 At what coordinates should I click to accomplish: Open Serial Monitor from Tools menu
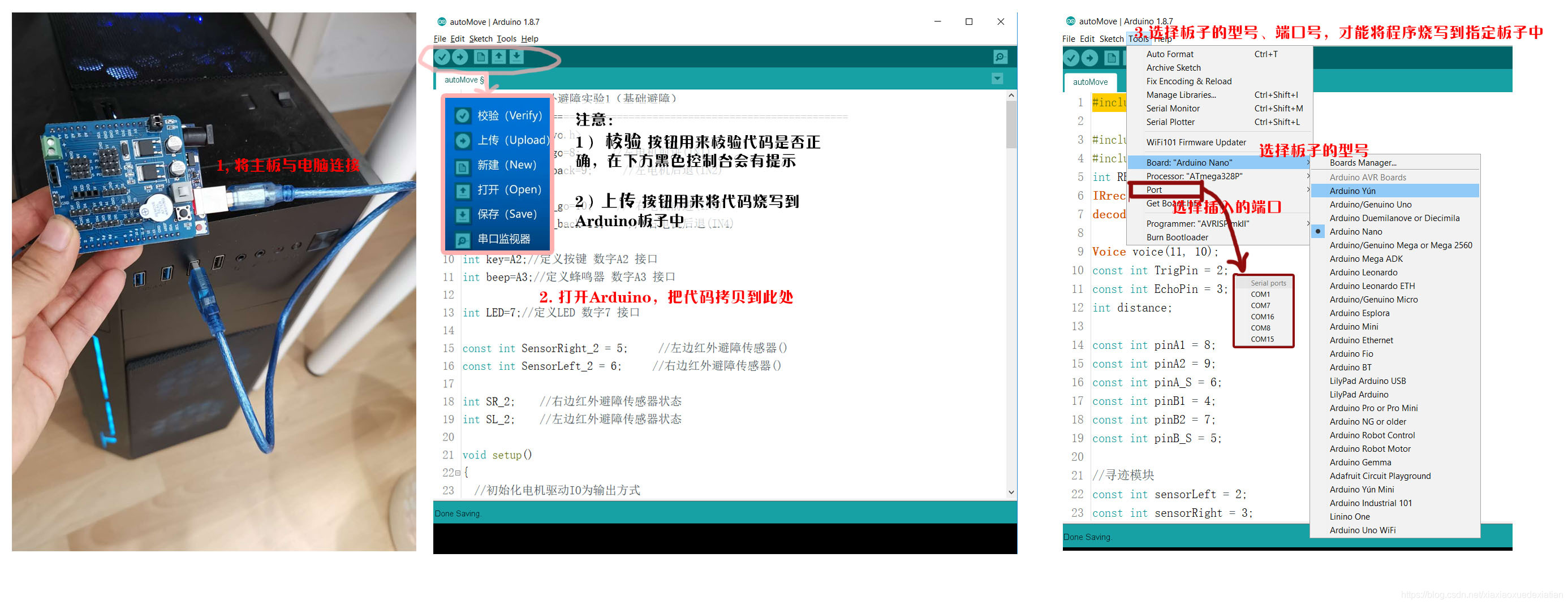(x=1218, y=109)
